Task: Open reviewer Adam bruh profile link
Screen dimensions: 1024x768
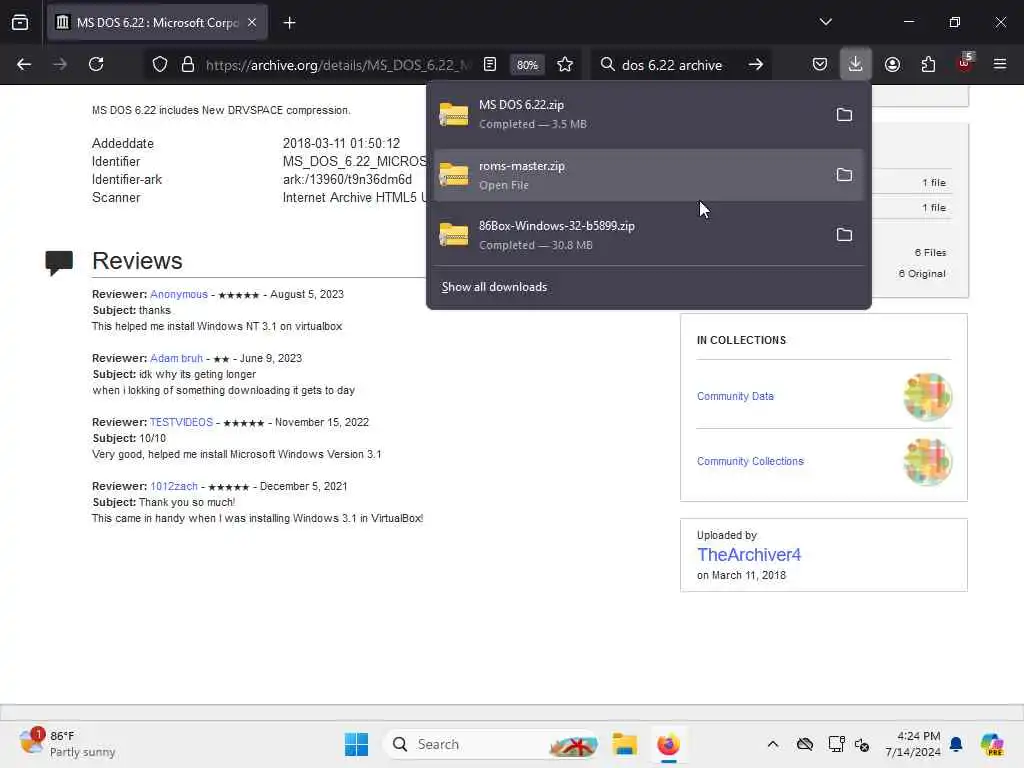Action: 176,359
